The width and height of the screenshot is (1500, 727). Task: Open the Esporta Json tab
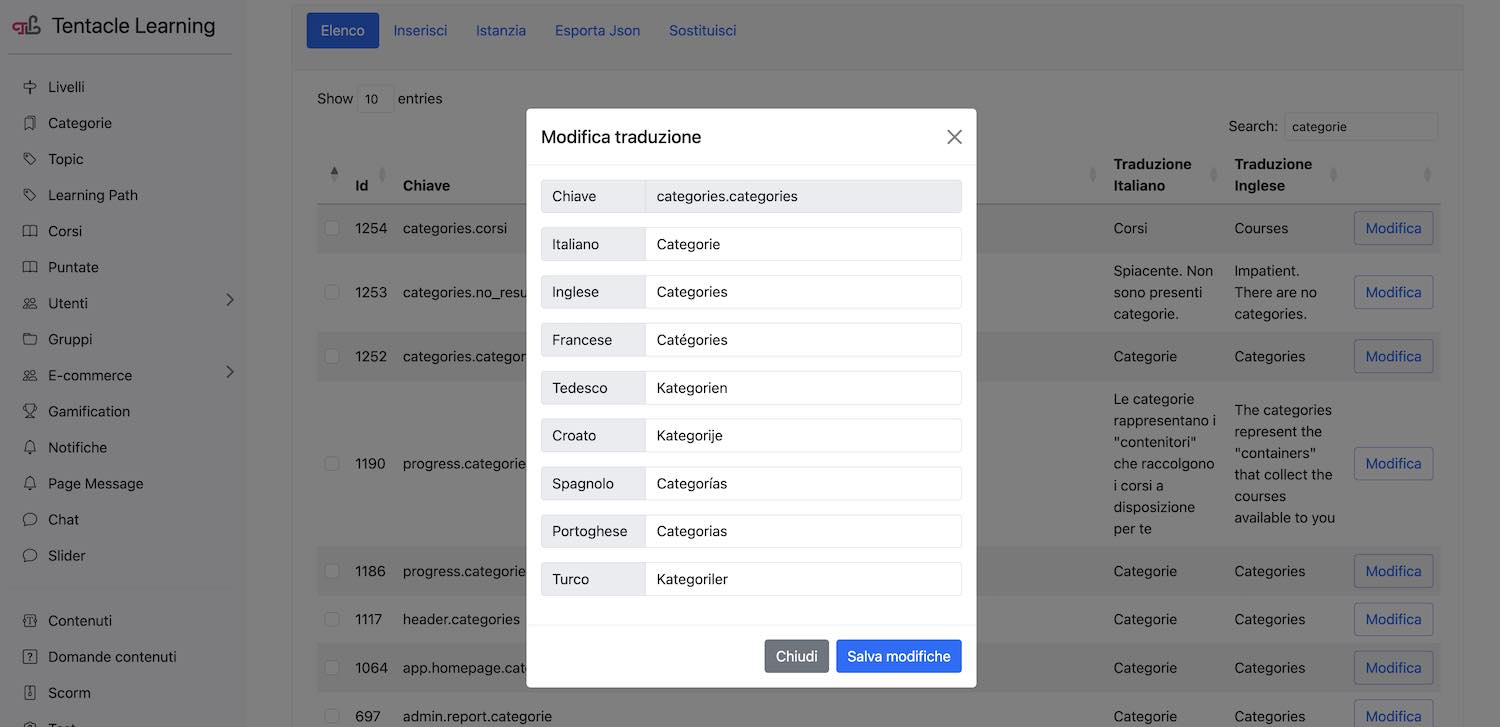click(597, 31)
